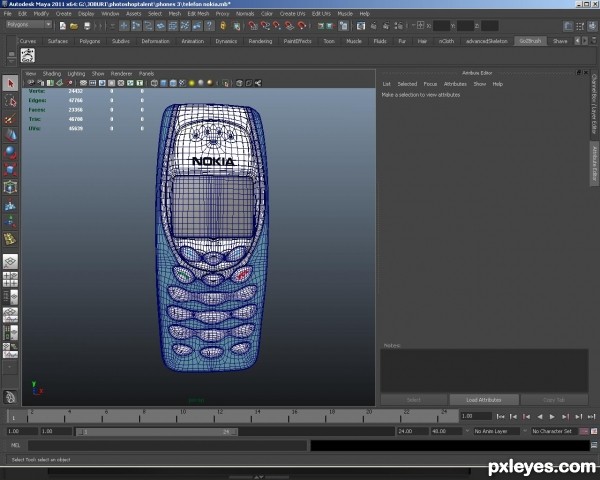Screen dimensions: 600x480
Task: Toggle wireframe on shaded icon
Action: point(173,83)
